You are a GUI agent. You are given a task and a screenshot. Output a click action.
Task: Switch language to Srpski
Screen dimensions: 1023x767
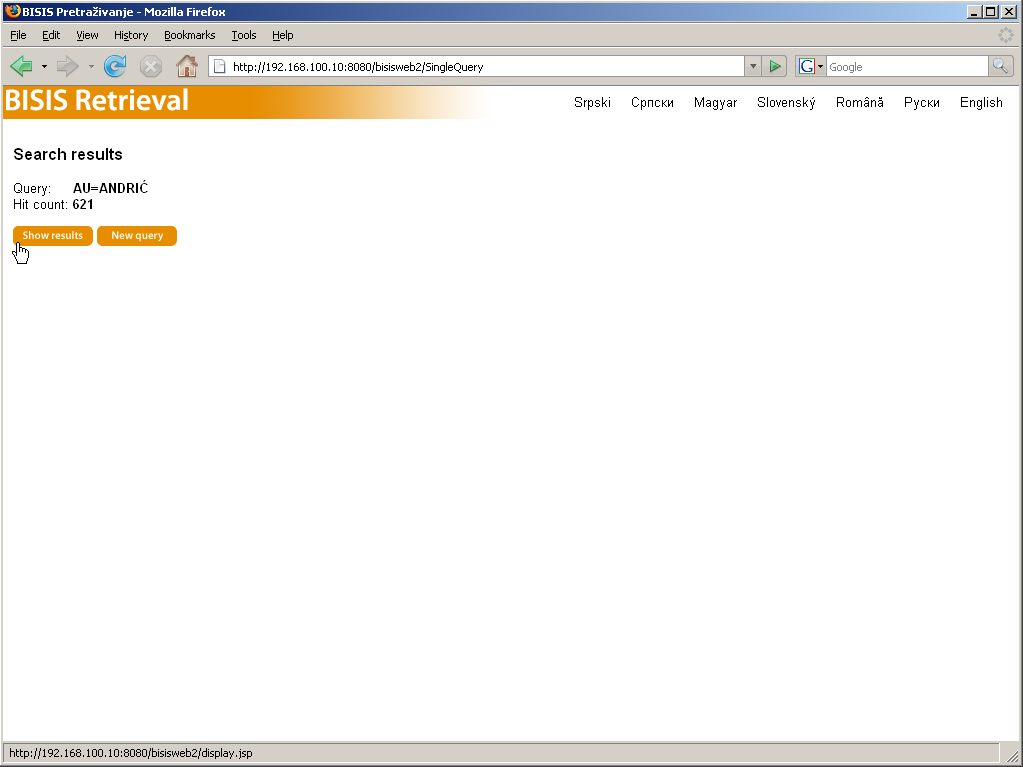(x=592, y=102)
